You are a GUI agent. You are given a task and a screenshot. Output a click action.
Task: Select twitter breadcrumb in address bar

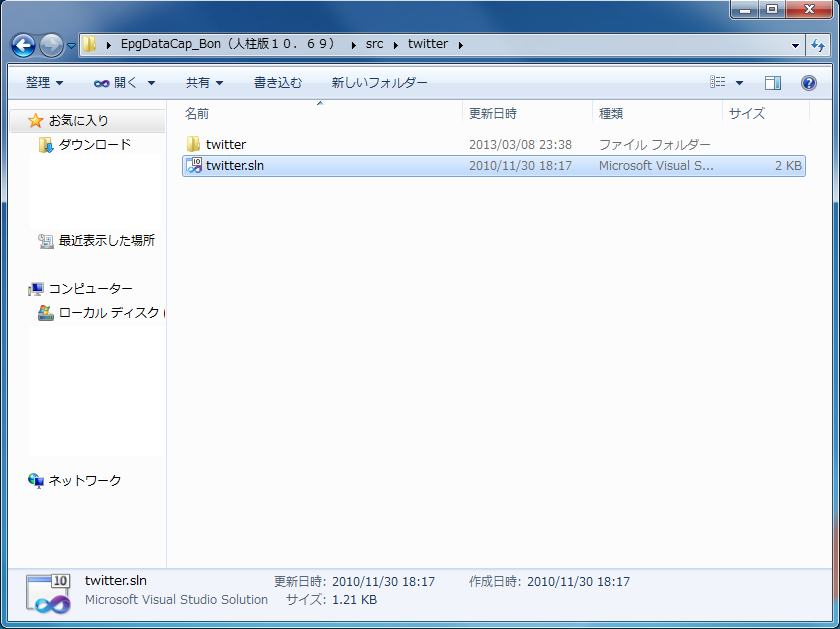[428, 44]
